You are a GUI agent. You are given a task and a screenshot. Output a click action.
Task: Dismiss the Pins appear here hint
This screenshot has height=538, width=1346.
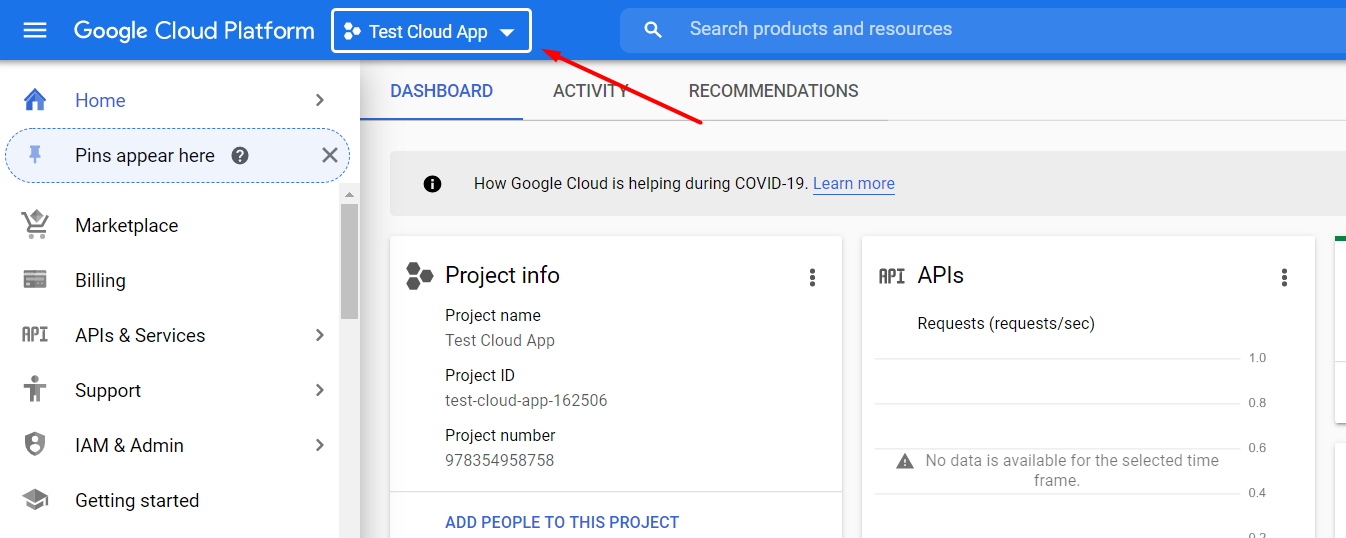point(329,155)
